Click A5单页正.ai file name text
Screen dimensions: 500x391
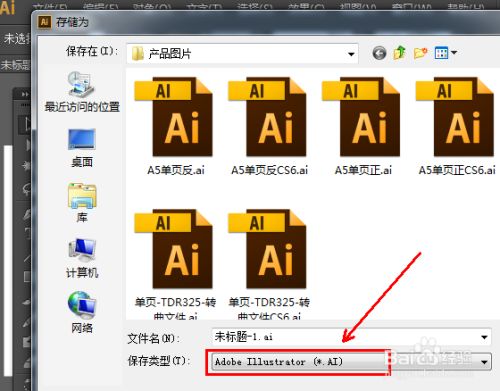363,170
